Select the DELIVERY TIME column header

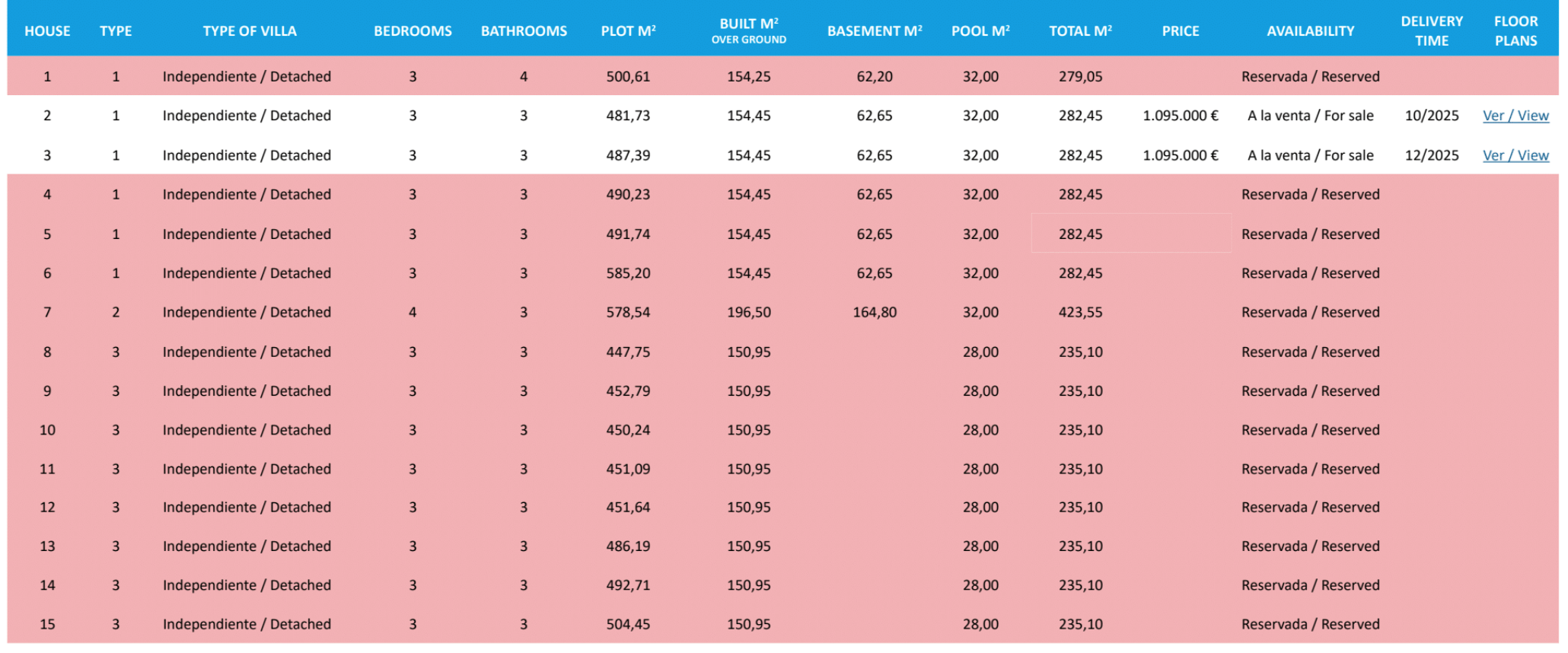click(x=1431, y=31)
